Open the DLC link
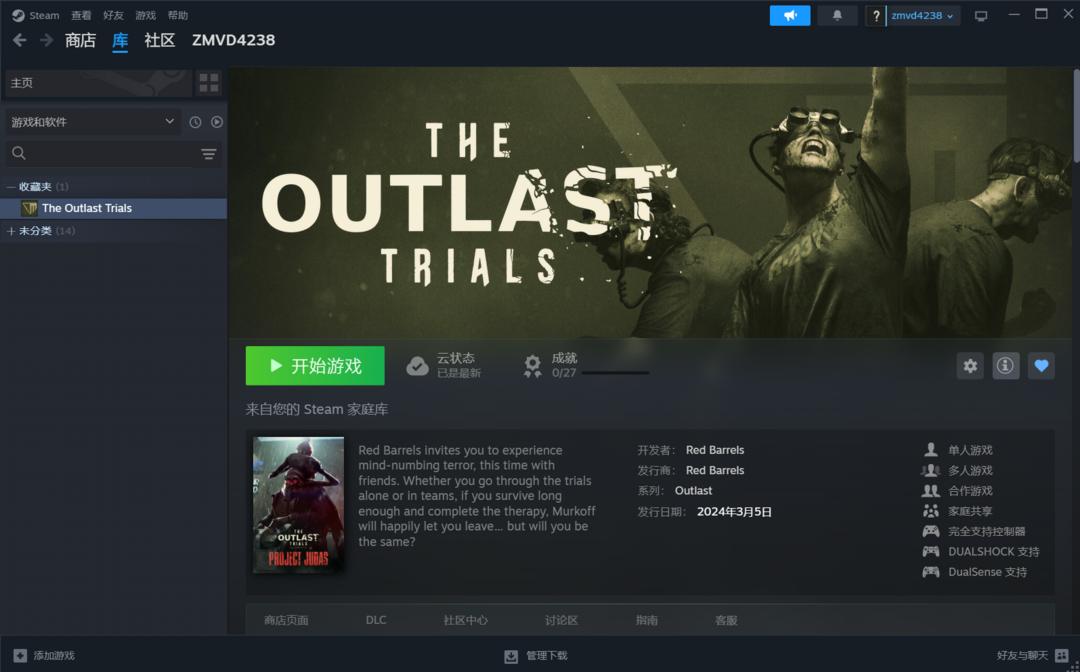Screen dimensions: 1080x672 pyautogui.click(x=376, y=620)
